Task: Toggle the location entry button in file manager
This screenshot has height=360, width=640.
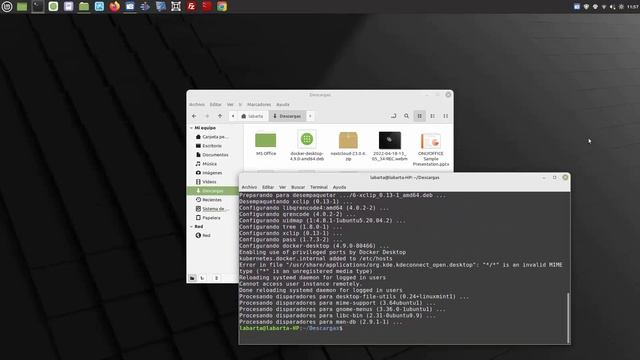Action: coord(393,116)
